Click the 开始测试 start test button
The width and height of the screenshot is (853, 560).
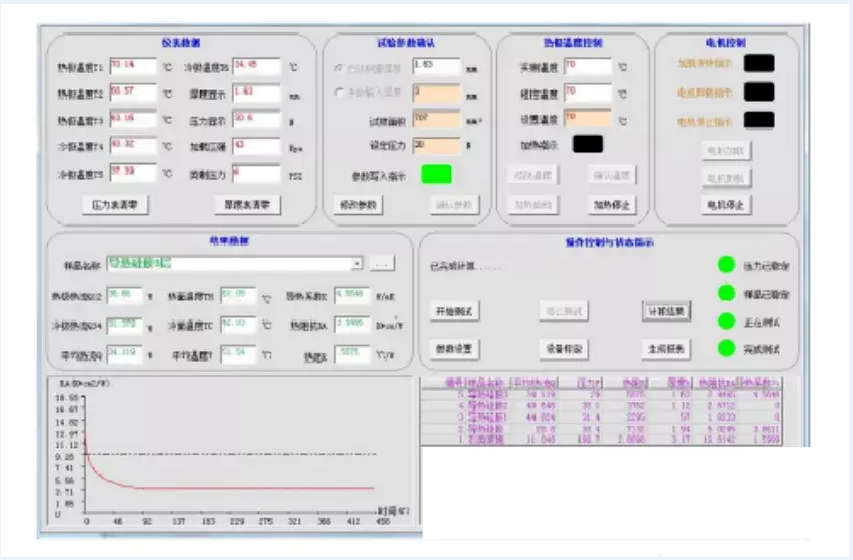click(455, 311)
